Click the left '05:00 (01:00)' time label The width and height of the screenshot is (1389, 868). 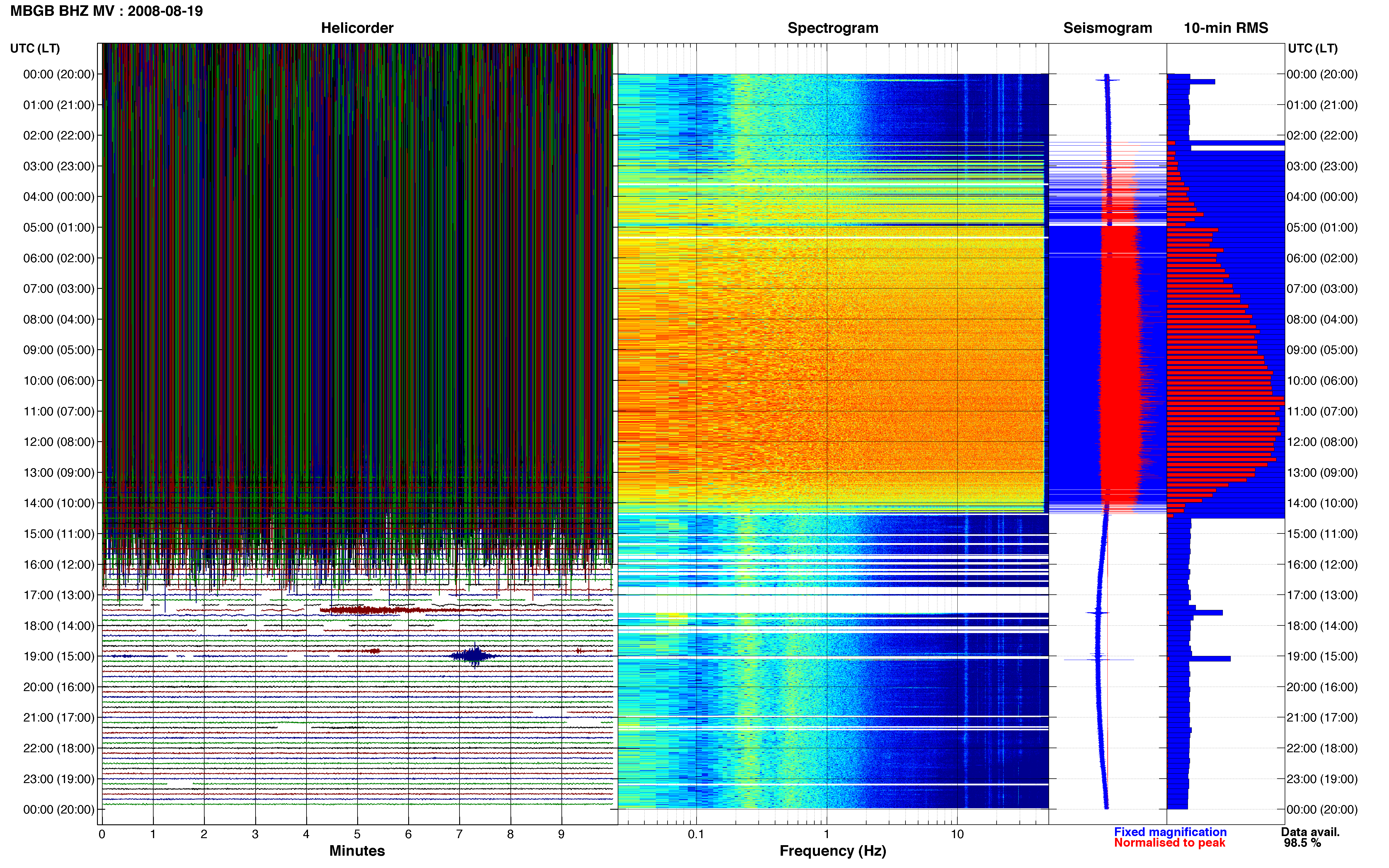[59, 227]
